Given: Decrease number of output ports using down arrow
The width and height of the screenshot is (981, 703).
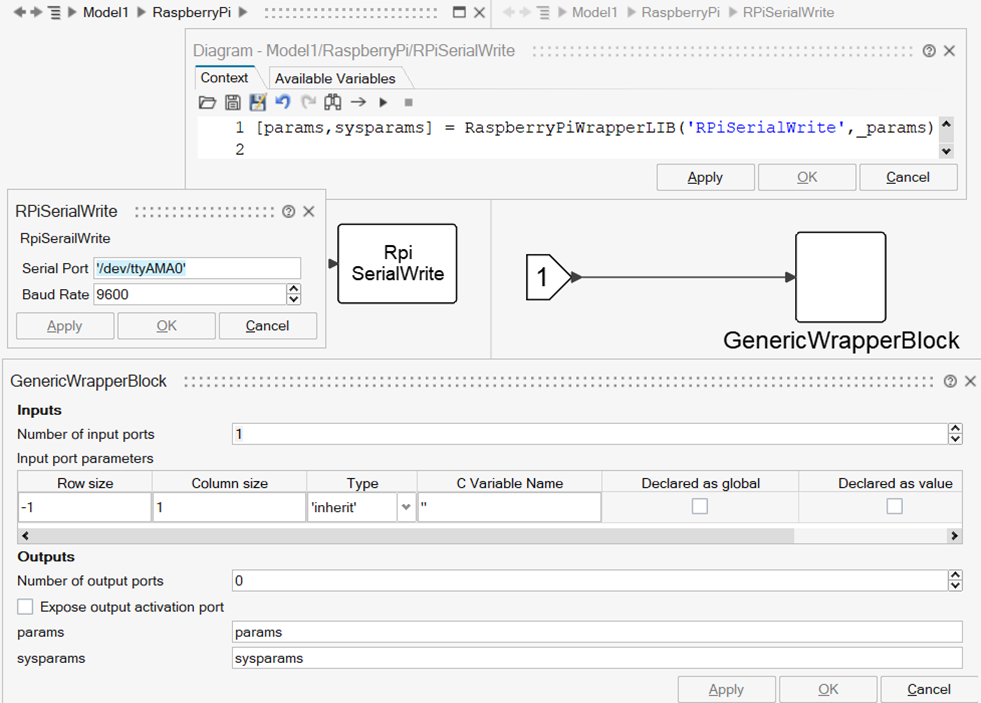Looking at the screenshot, I should [955, 586].
